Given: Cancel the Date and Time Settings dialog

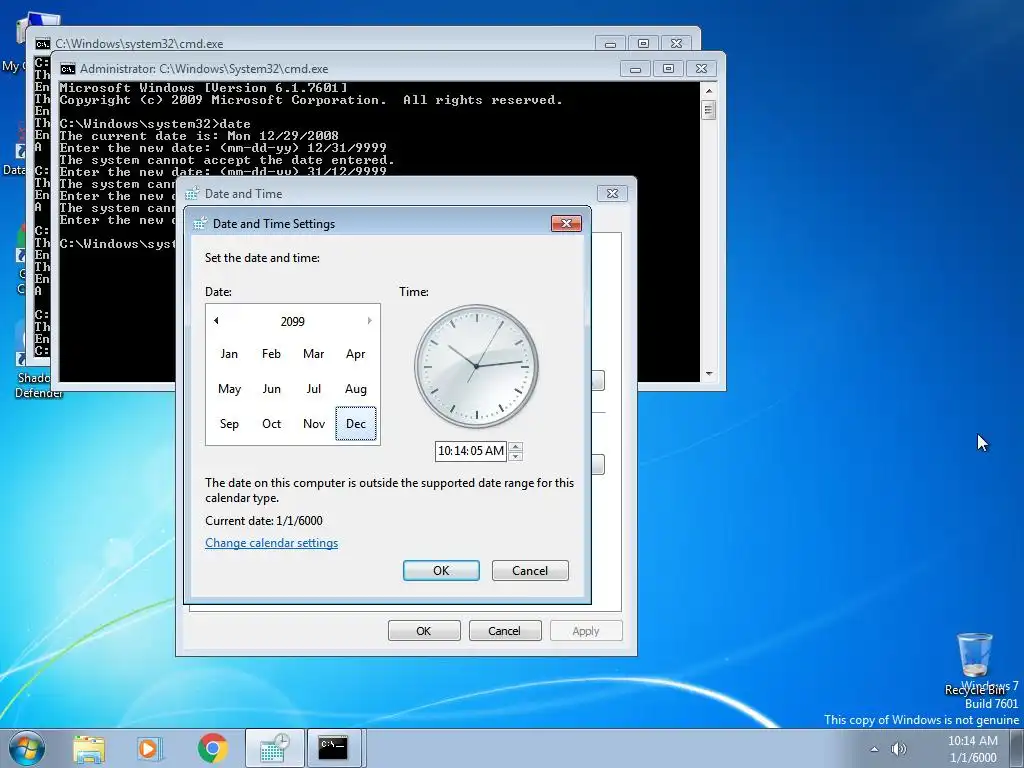Looking at the screenshot, I should click(530, 571).
